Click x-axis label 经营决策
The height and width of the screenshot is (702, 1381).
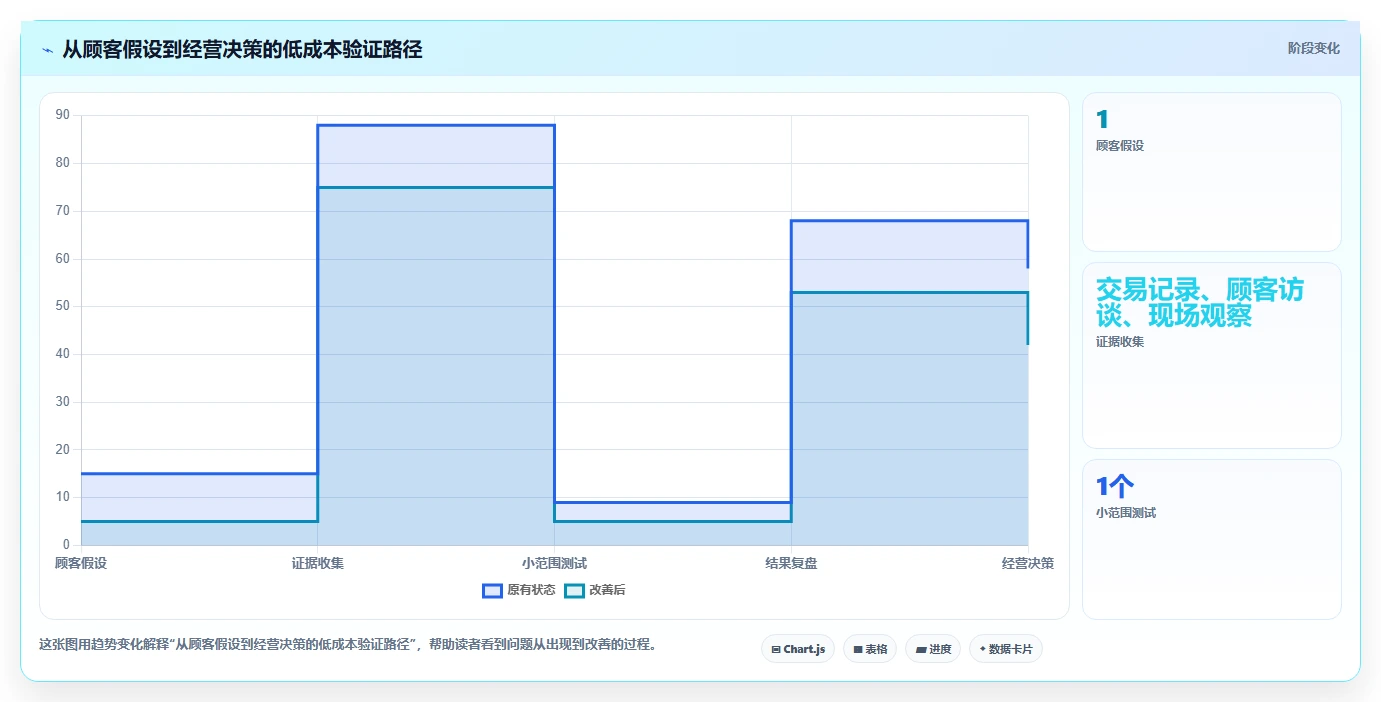[1028, 563]
